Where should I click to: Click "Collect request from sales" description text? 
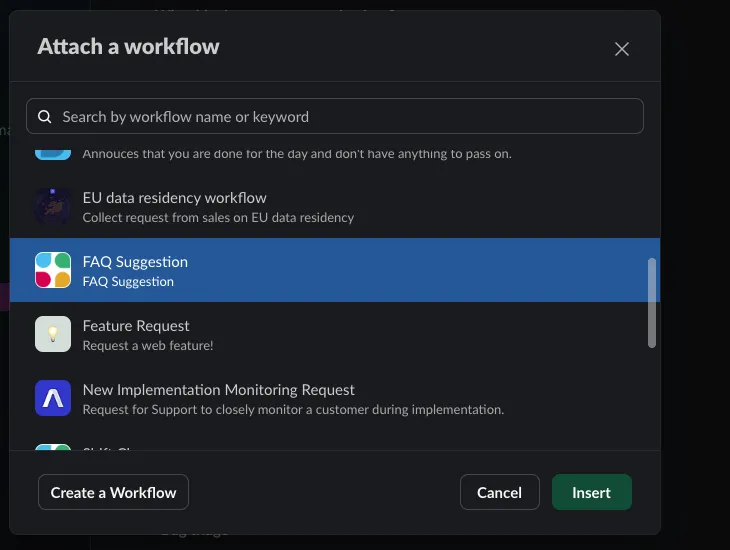[218, 217]
